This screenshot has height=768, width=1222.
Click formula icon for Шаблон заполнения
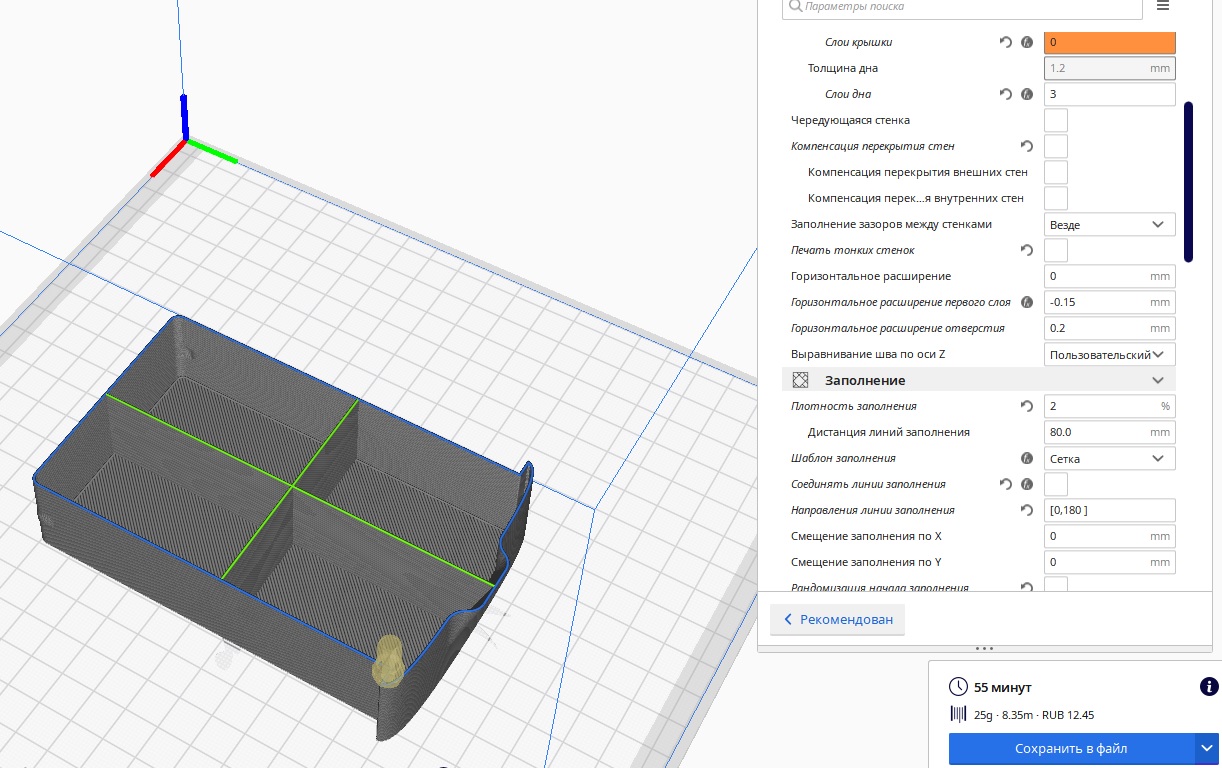coord(1026,458)
